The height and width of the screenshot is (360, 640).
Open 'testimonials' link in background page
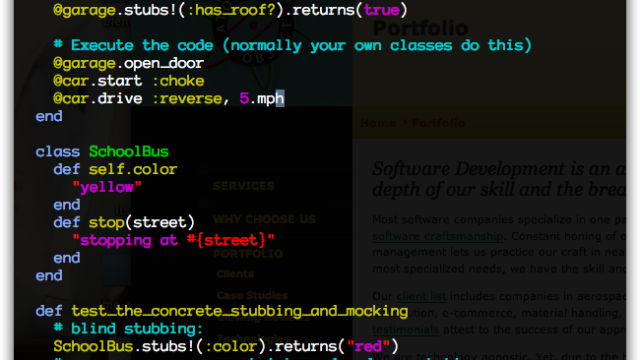coord(405,329)
